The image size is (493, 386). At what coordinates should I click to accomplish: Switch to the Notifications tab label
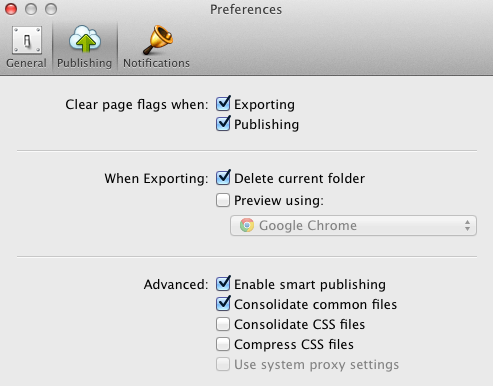click(156, 63)
